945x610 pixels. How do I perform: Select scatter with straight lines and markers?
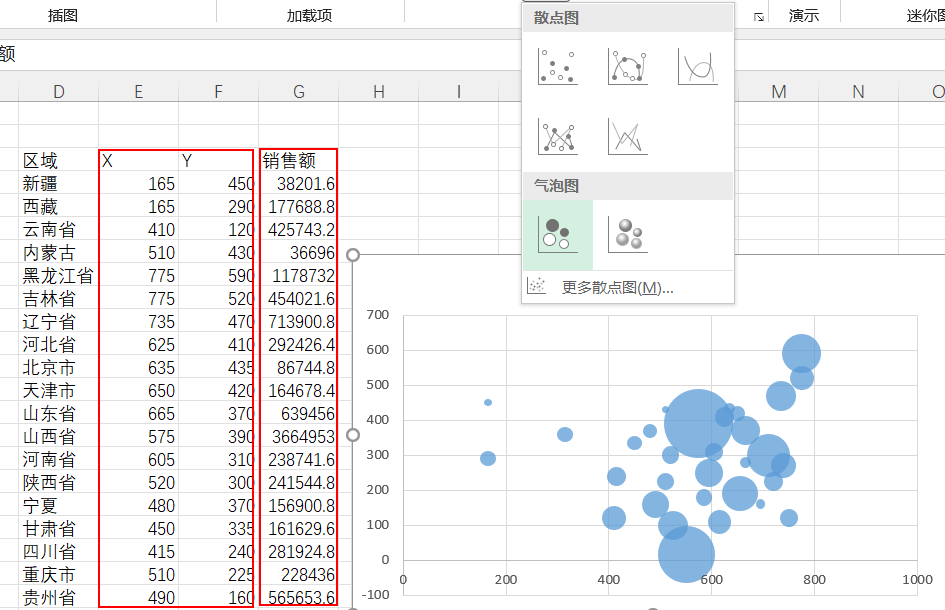[557, 136]
